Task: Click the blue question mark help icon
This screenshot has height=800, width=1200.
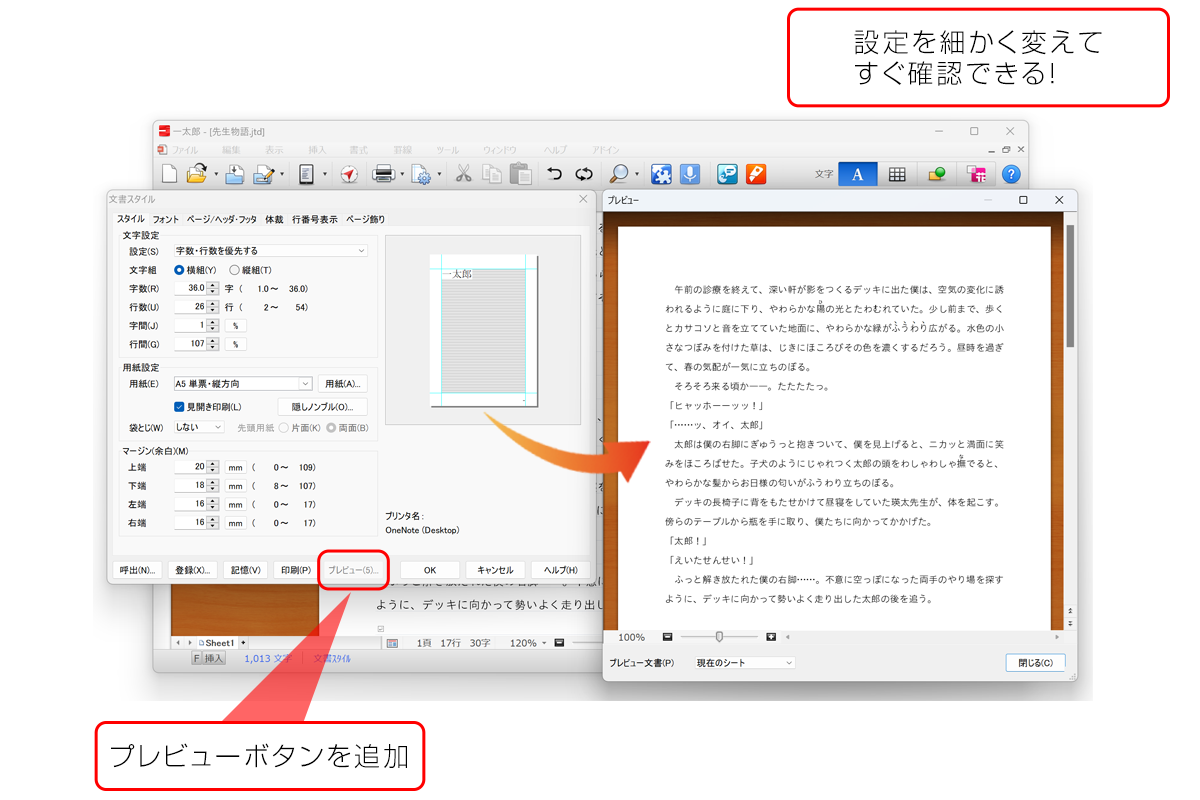Action: (1011, 174)
